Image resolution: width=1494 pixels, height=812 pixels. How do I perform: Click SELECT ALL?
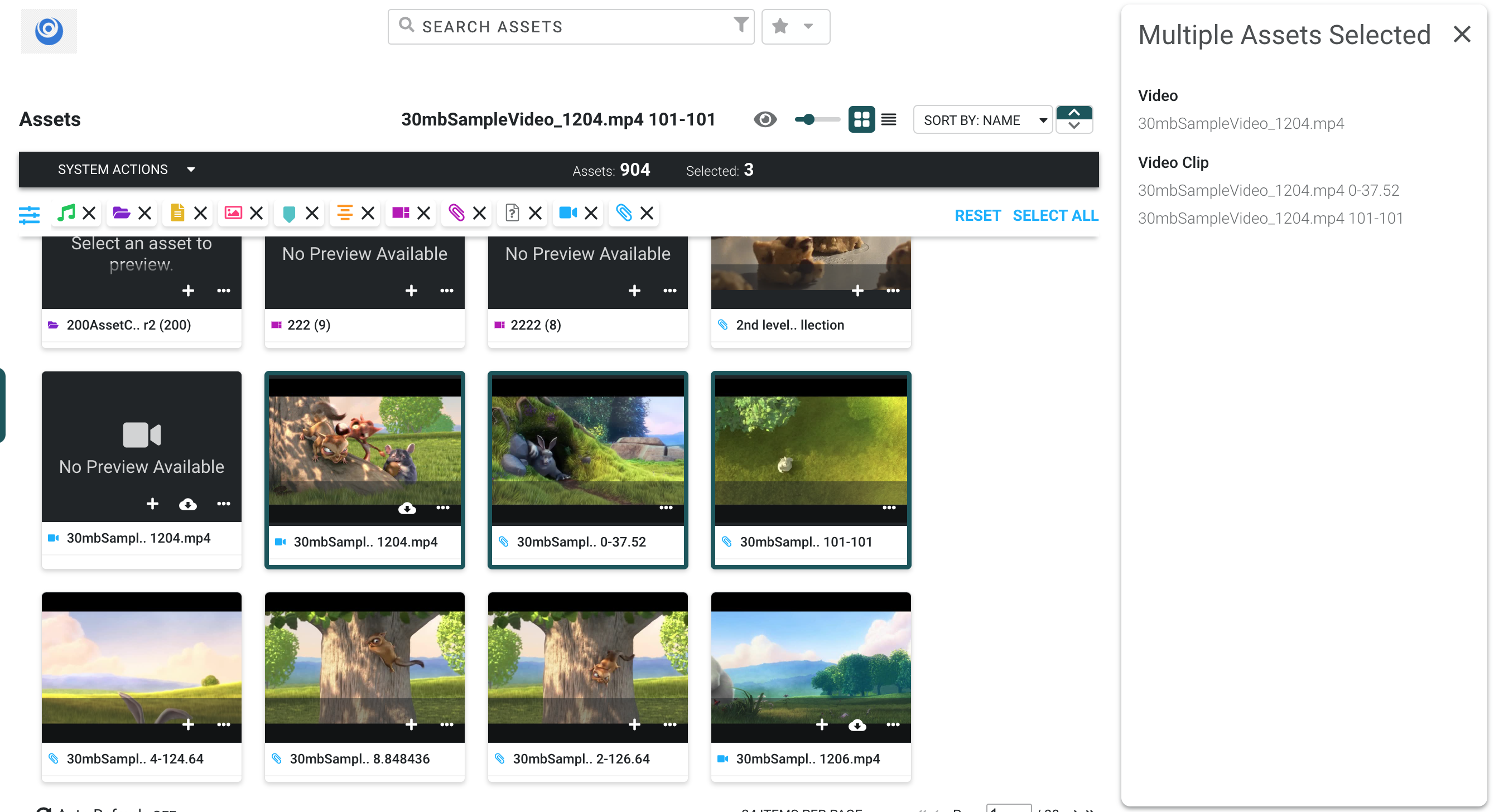(x=1055, y=216)
